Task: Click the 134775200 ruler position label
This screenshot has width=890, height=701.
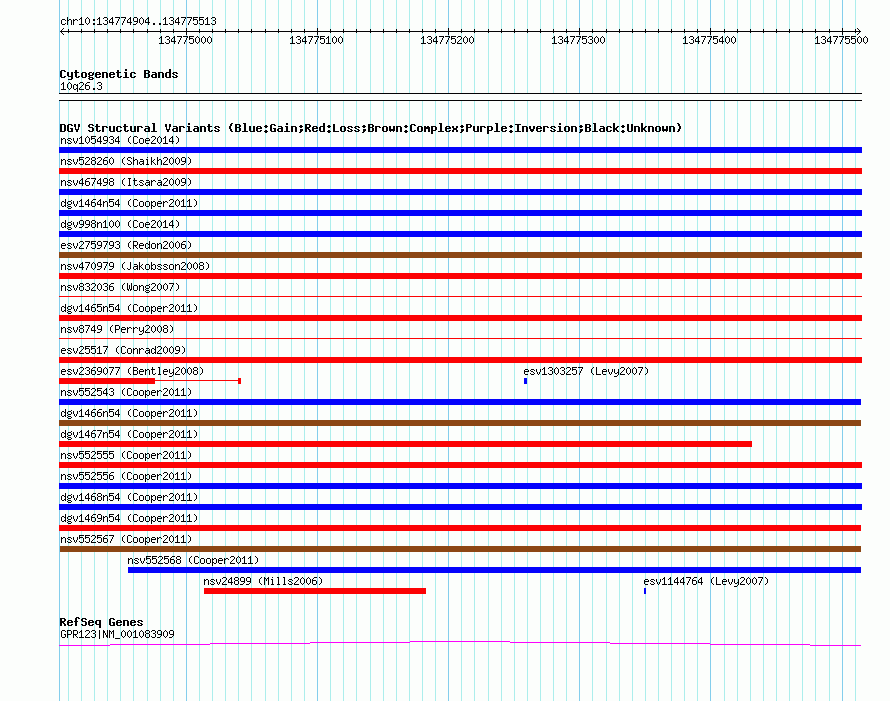Action: tap(447, 40)
